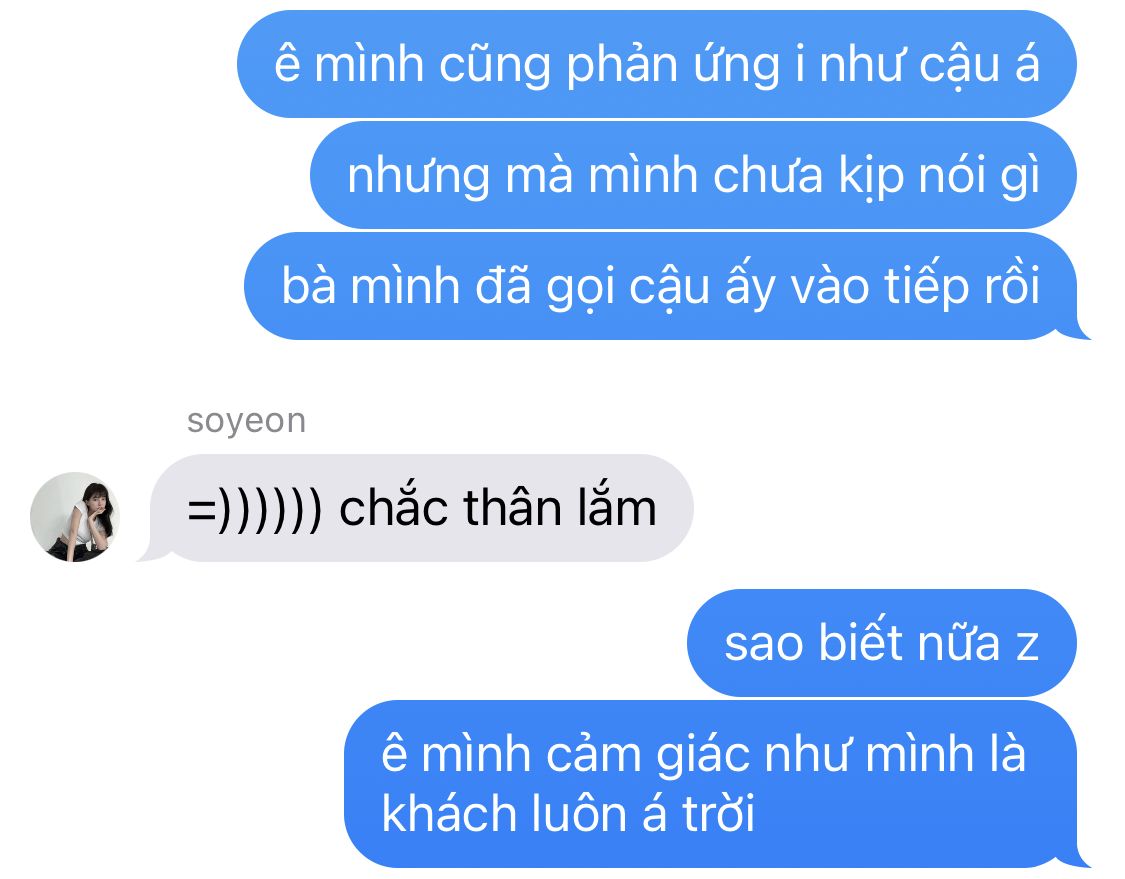The height and width of the screenshot is (879, 1125).
Task: Select the gray message 'chắc thân lắm'
Action: [x=422, y=508]
